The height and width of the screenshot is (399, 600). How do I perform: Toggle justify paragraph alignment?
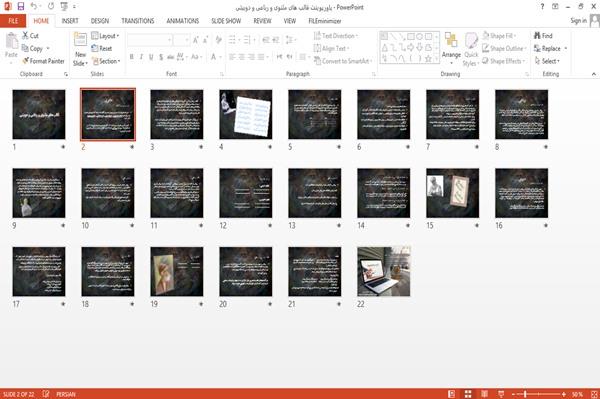261,57
